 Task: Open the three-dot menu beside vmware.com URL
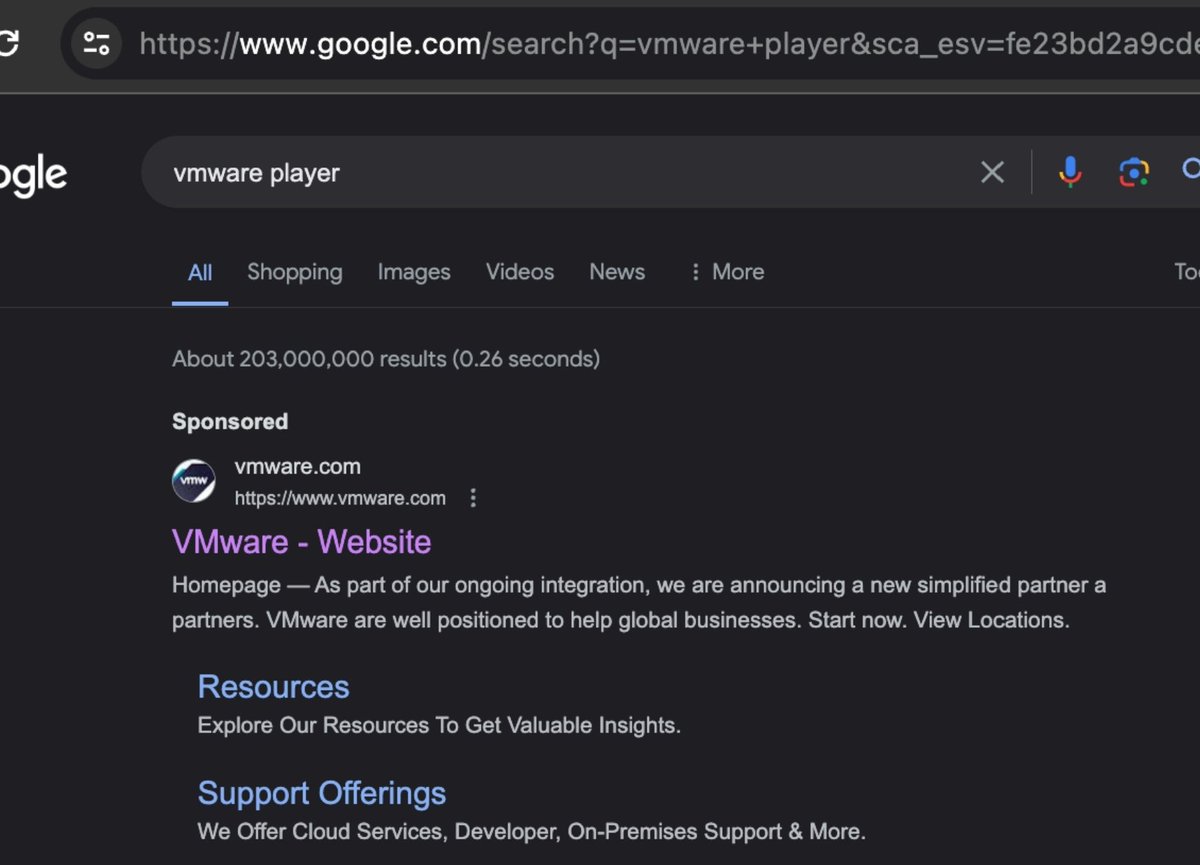[474, 498]
